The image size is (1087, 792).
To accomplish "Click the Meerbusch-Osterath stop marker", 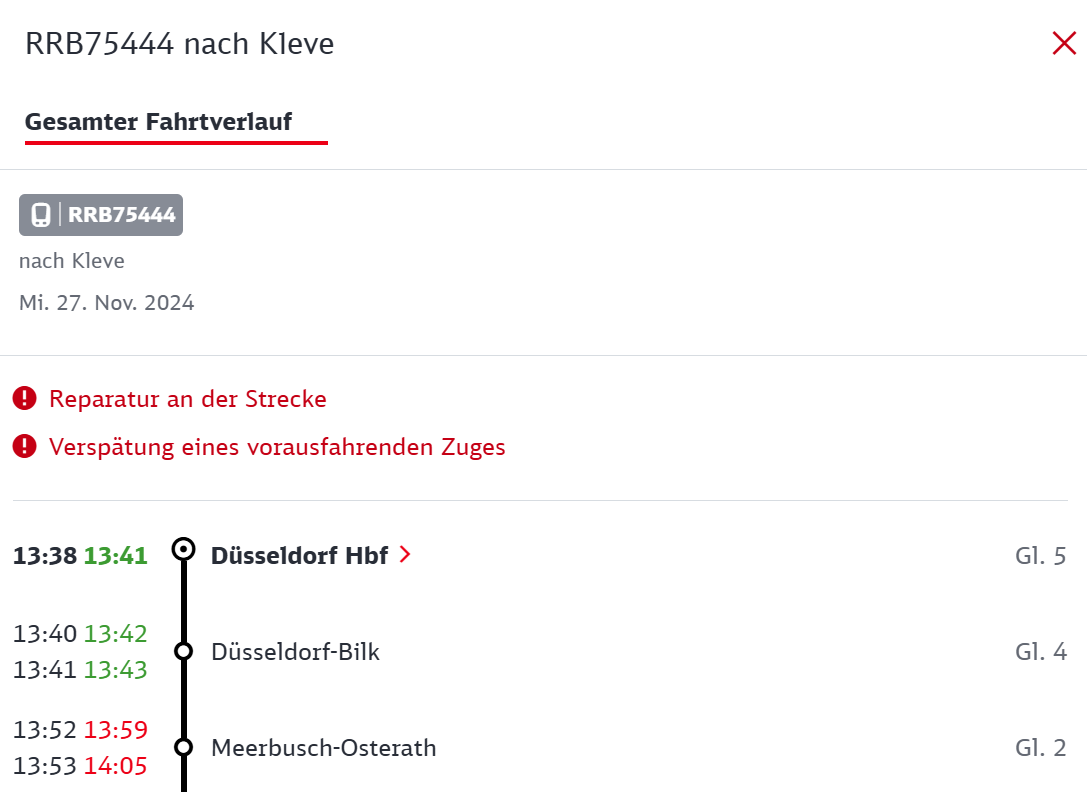I will [x=184, y=747].
